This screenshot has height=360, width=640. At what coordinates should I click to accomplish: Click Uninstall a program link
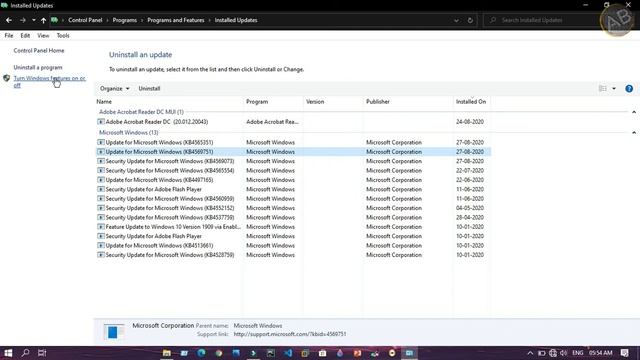38,67
